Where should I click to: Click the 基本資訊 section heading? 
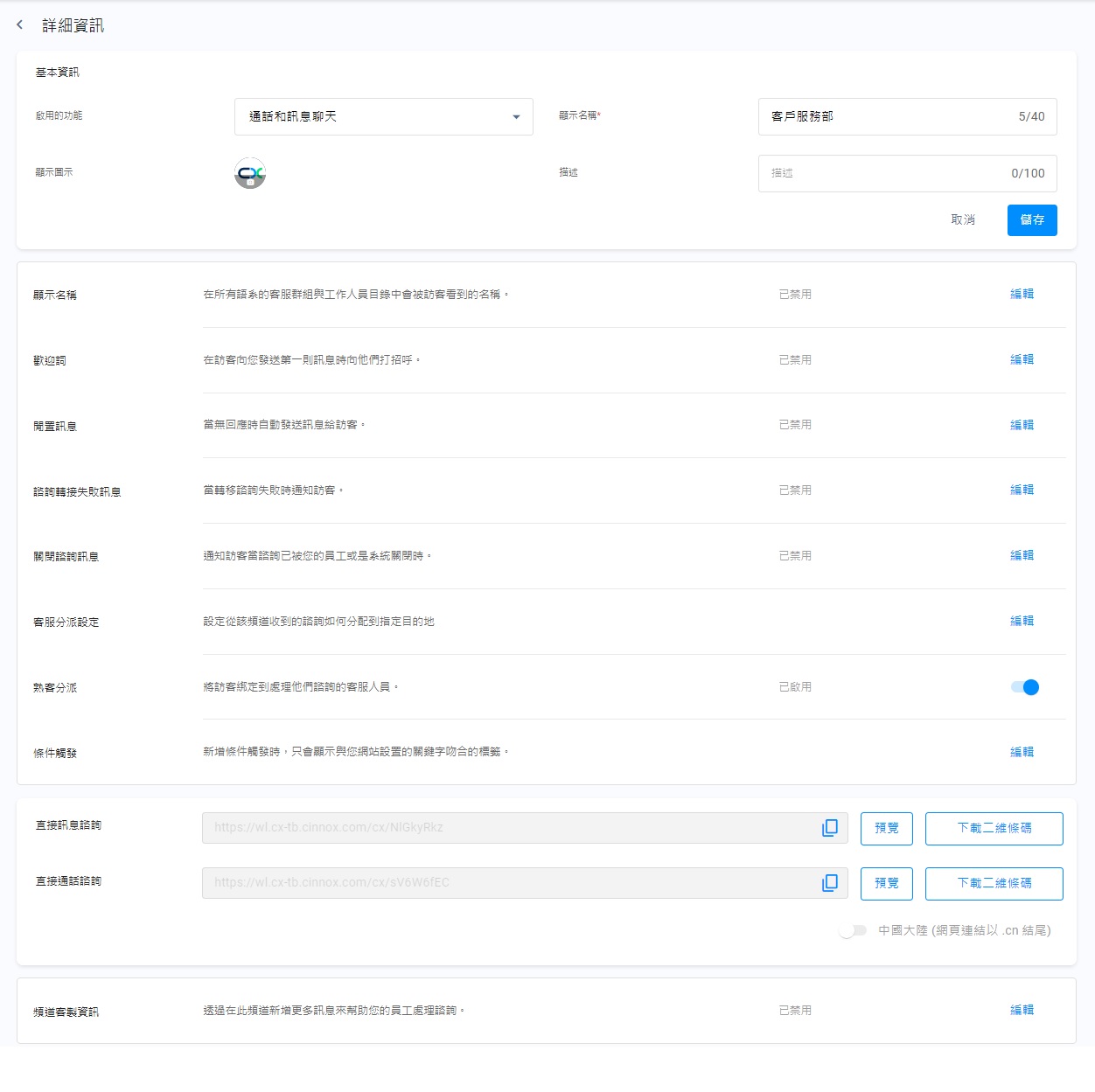pyautogui.click(x=57, y=73)
